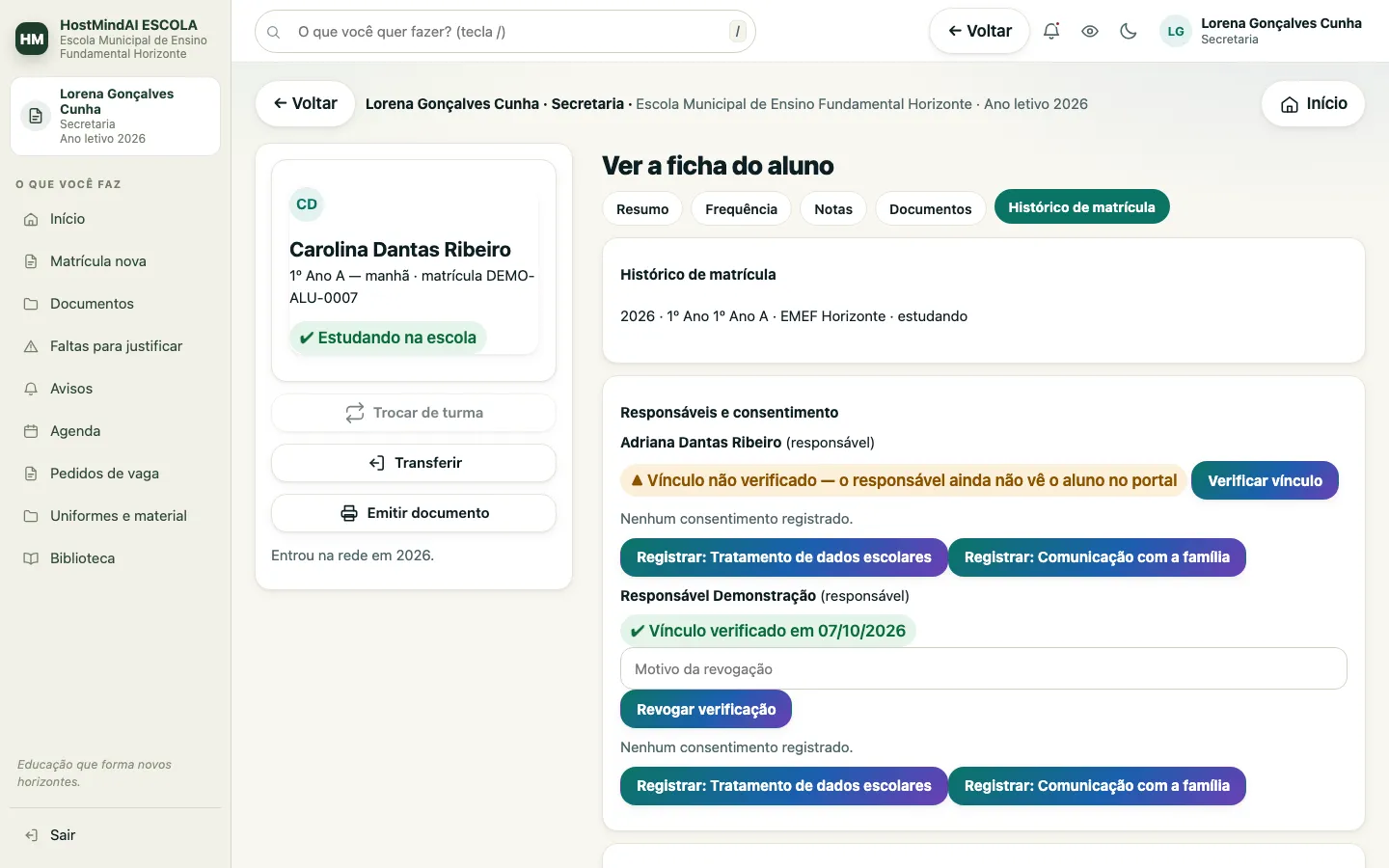Focus the search box 'O que você quer fazer?'
The image size is (1389, 868).
pos(505,32)
